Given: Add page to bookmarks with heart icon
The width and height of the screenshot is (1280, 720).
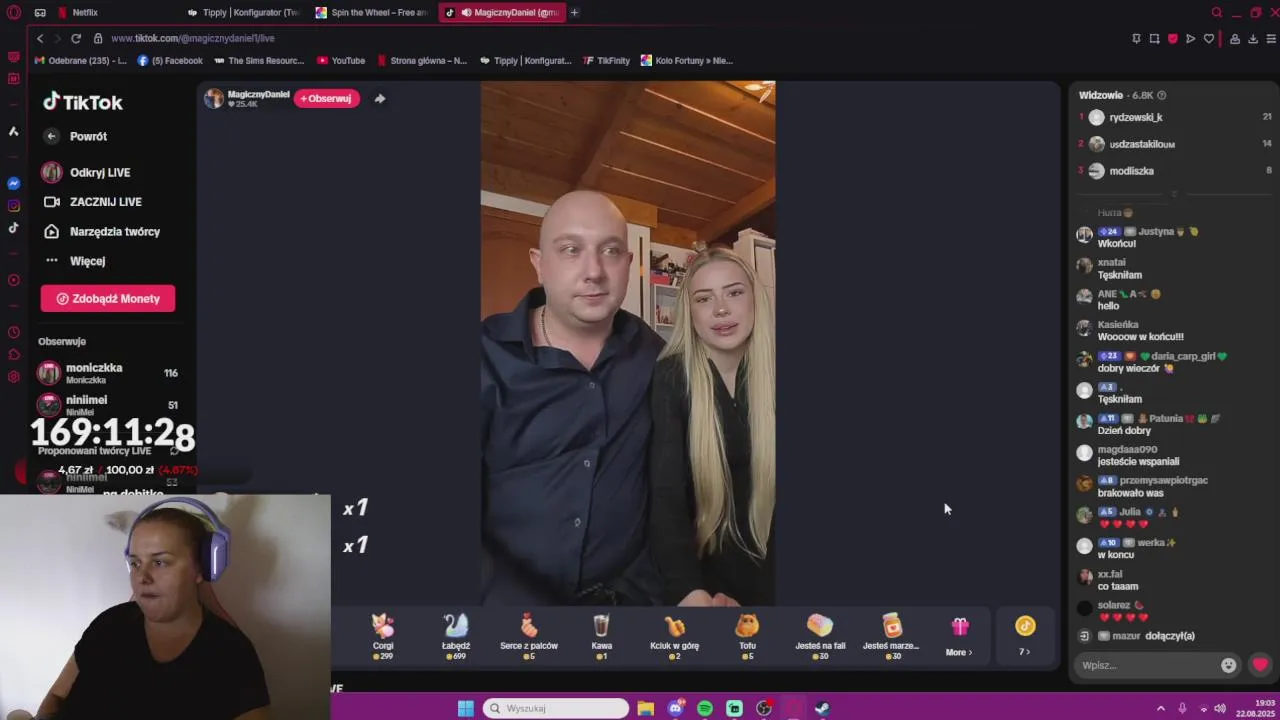Looking at the screenshot, I should [x=1209, y=38].
